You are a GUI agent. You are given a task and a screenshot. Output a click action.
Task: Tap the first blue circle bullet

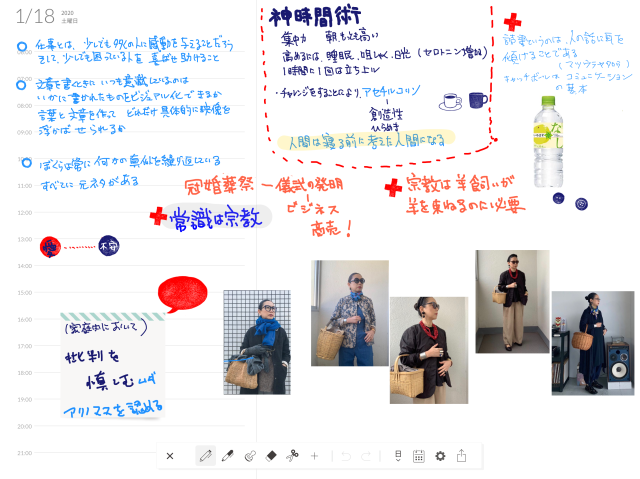coord(22,47)
